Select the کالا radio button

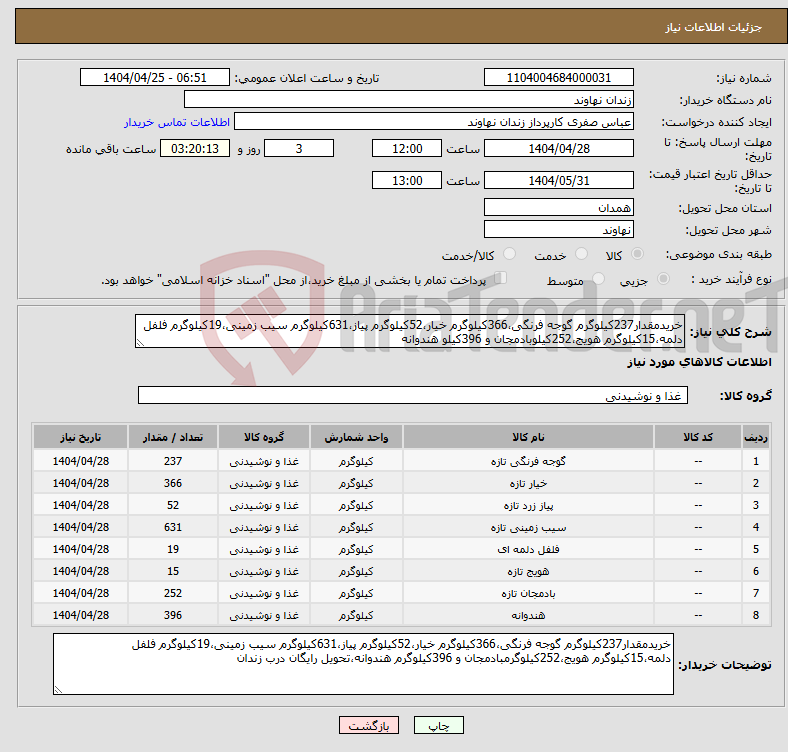coord(637,254)
